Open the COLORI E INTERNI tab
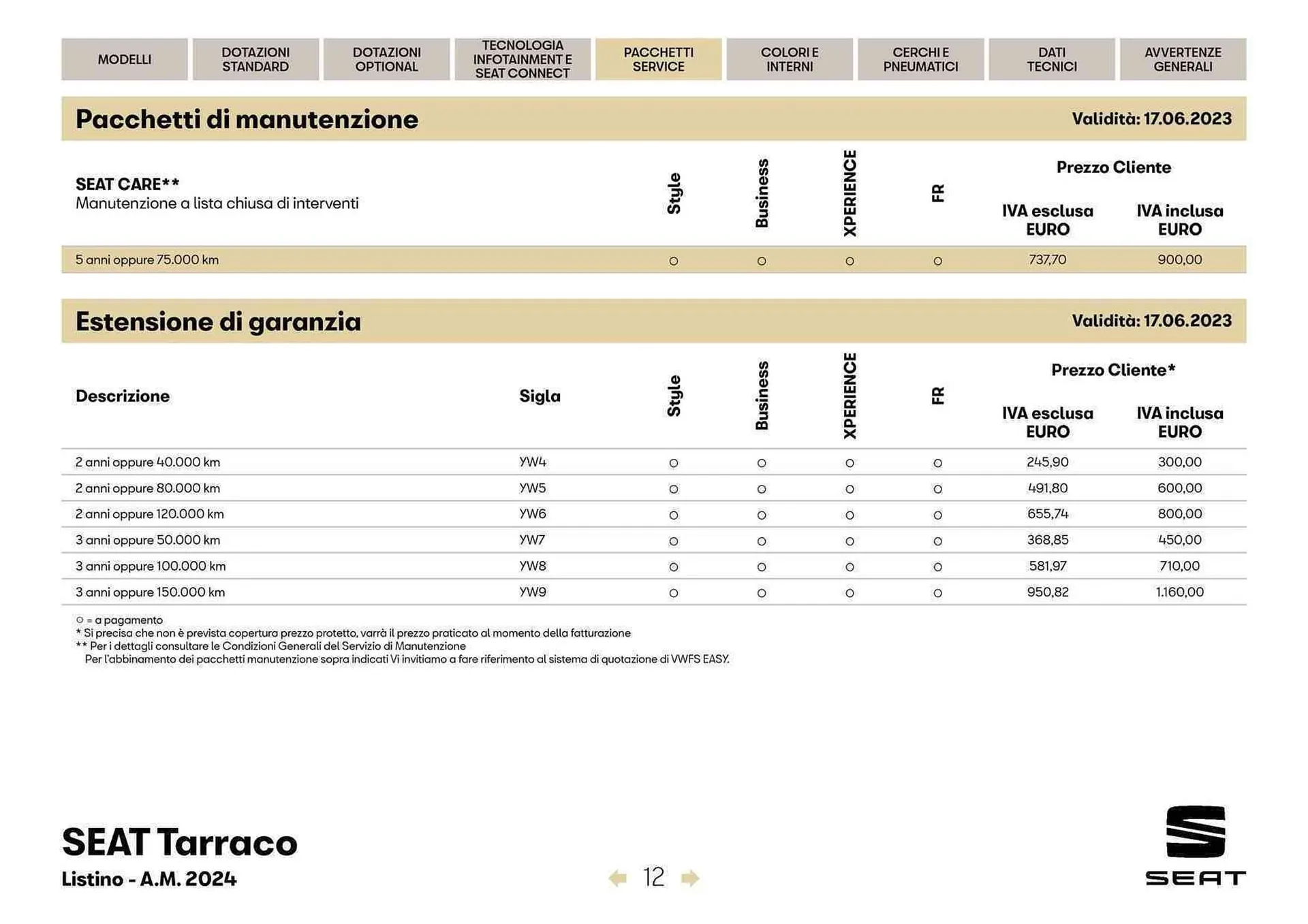The image size is (1308, 924). tap(790, 59)
